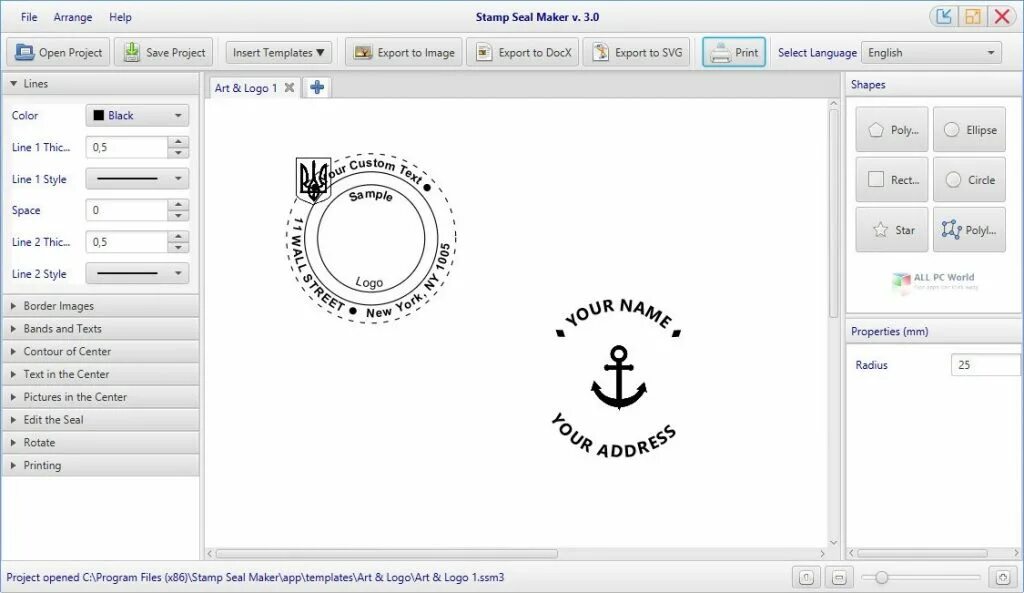The width and height of the screenshot is (1024, 593).
Task: Increase the Space value
Action: point(178,204)
